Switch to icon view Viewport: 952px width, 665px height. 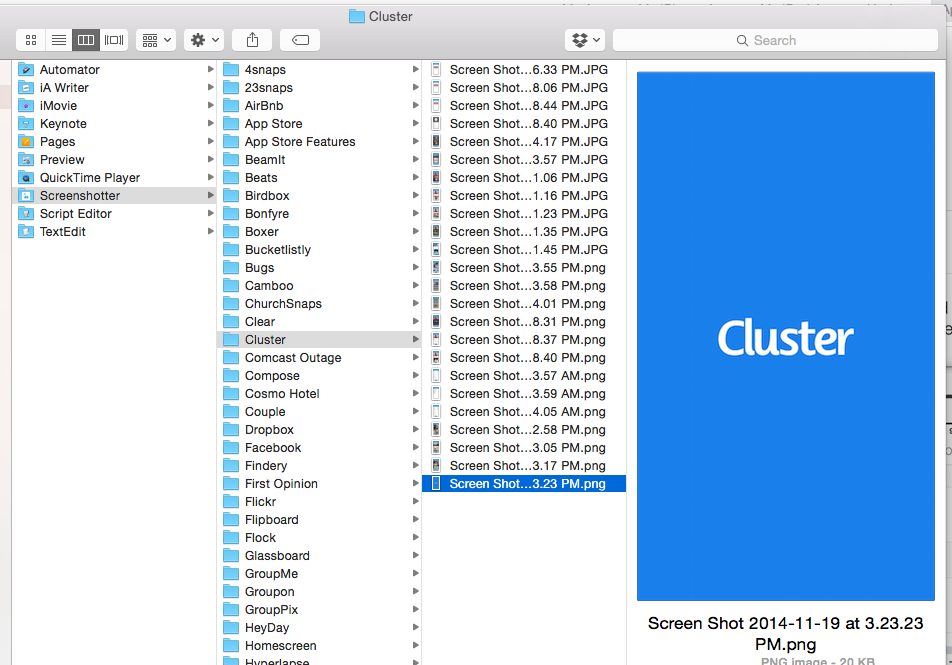31,40
